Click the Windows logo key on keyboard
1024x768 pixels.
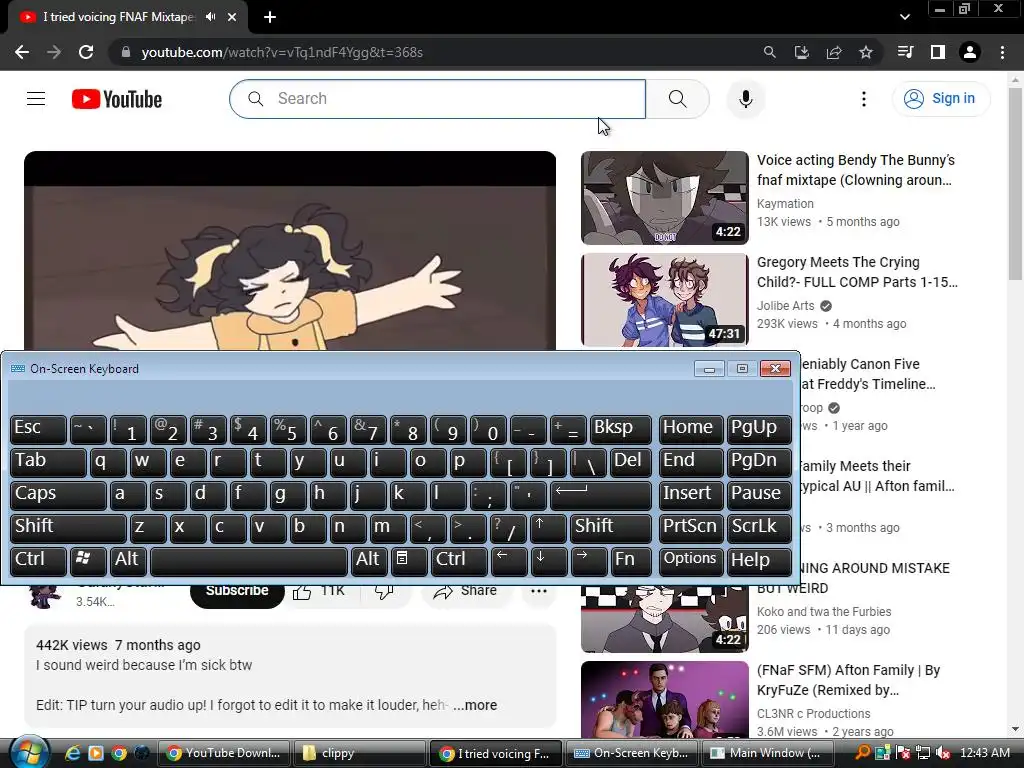point(88,561)
